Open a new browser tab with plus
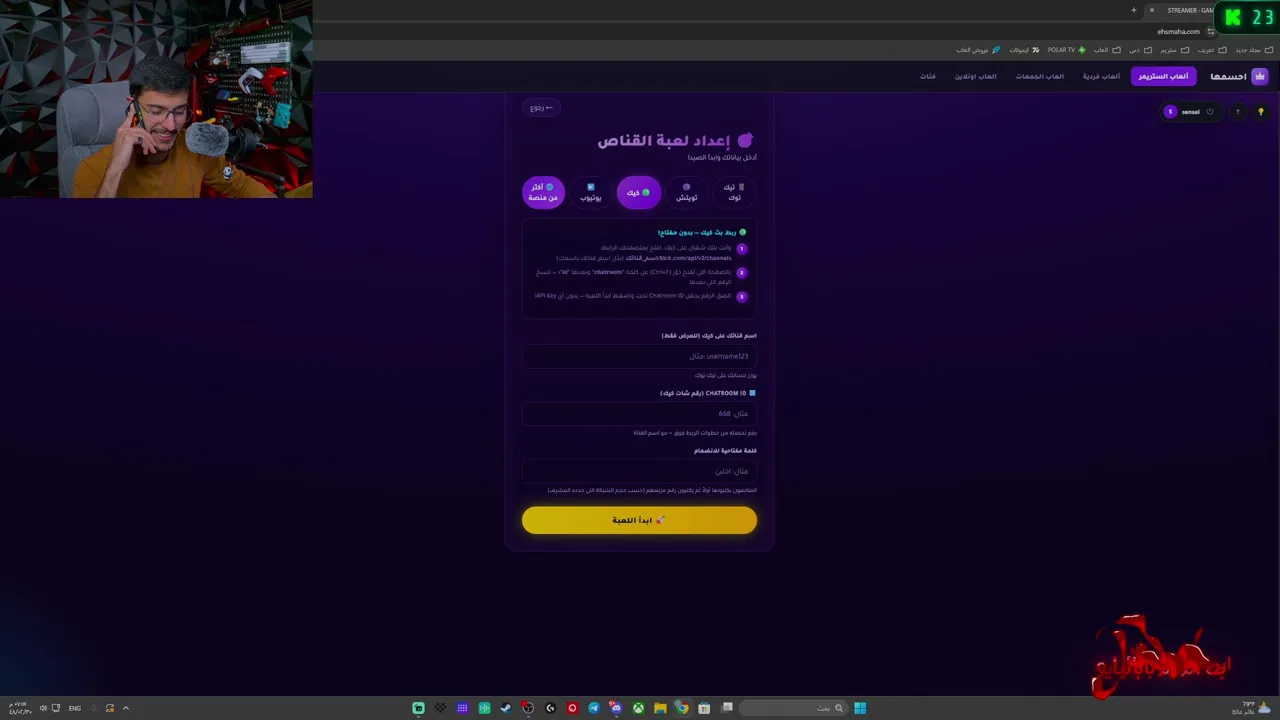Screen dimensions: 1280x720 [1133, 10]
